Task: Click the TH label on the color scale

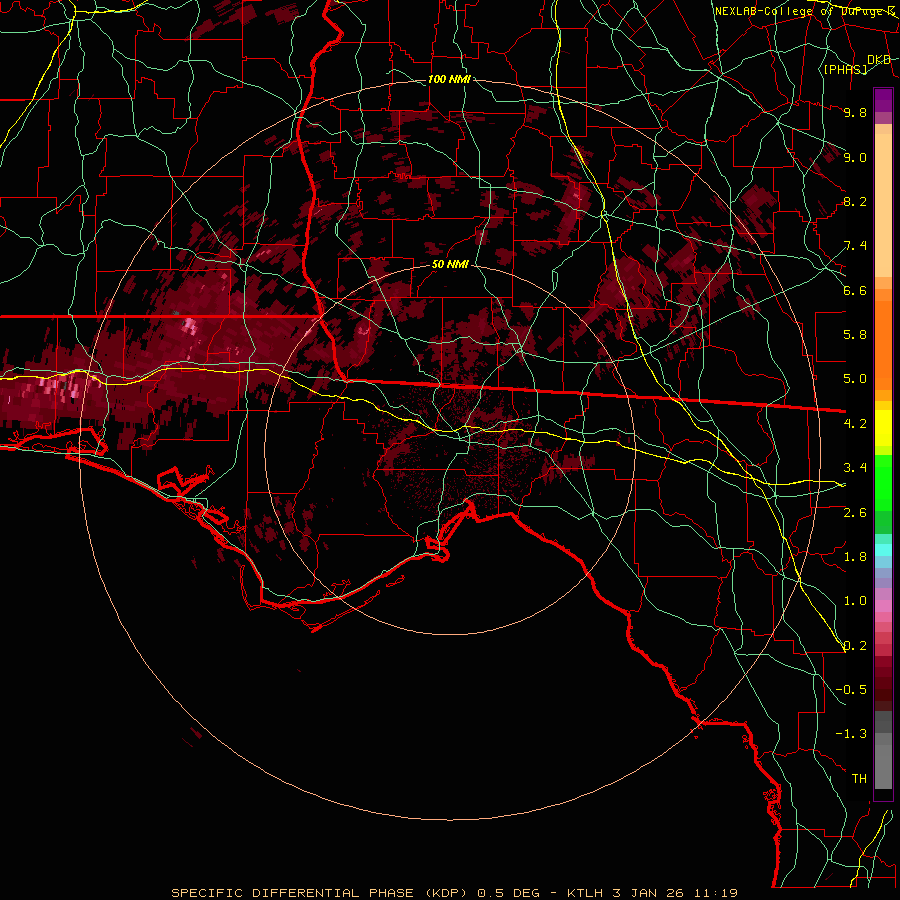Action: pos(859,779)
